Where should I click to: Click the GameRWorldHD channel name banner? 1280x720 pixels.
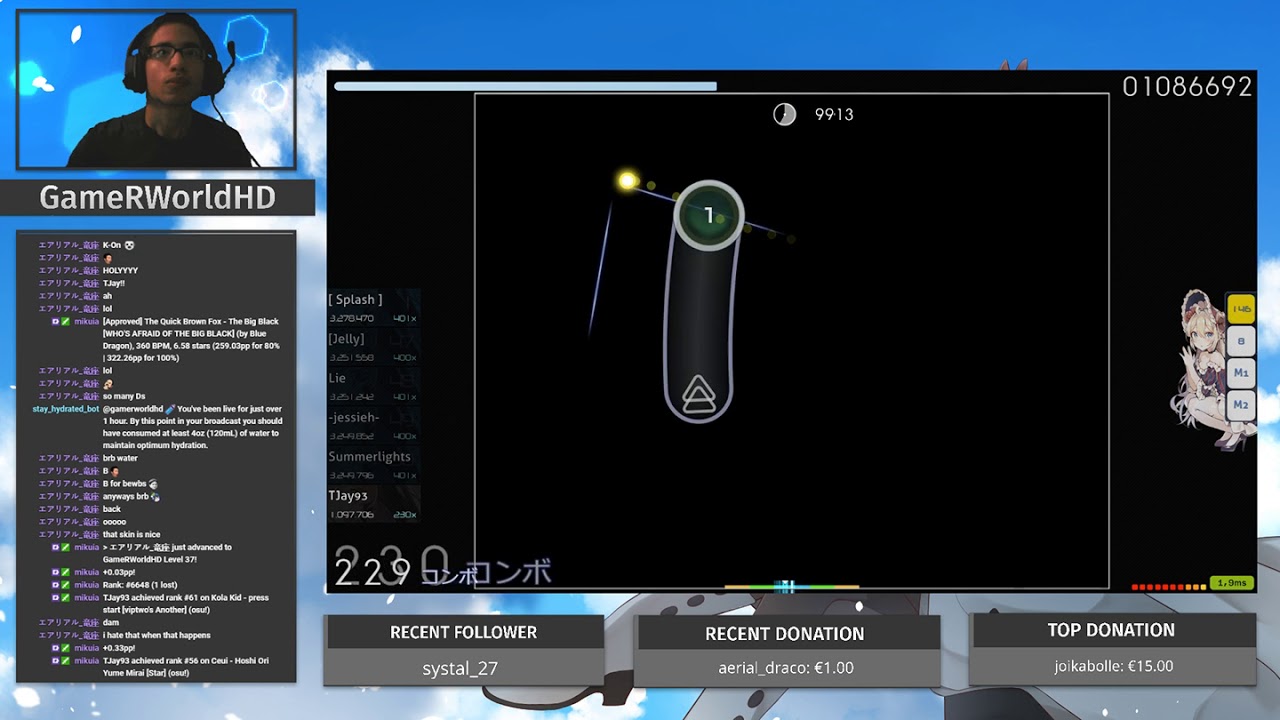click(157, 198)
